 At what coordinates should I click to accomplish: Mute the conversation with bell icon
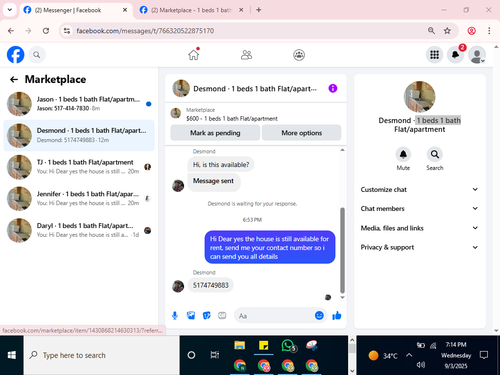403,154
